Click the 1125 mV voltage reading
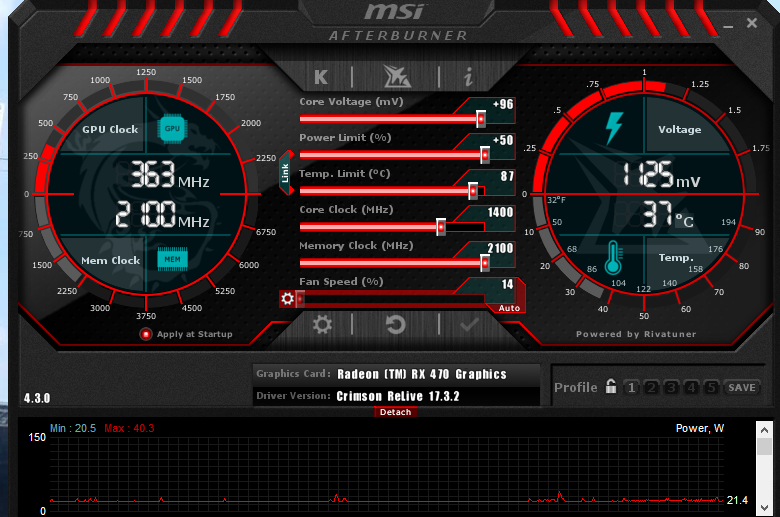780x517 pixels. click(661, 175)
